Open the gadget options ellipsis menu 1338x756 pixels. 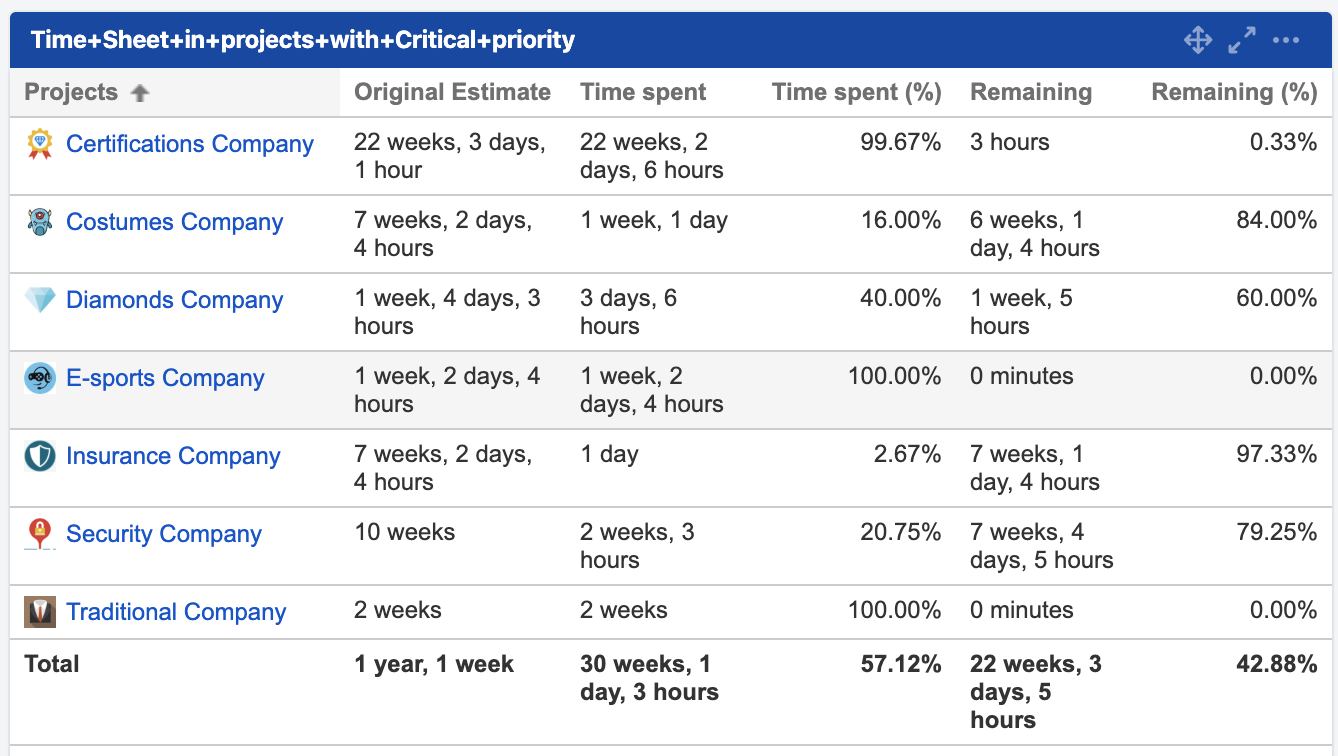click(1286, 40)
